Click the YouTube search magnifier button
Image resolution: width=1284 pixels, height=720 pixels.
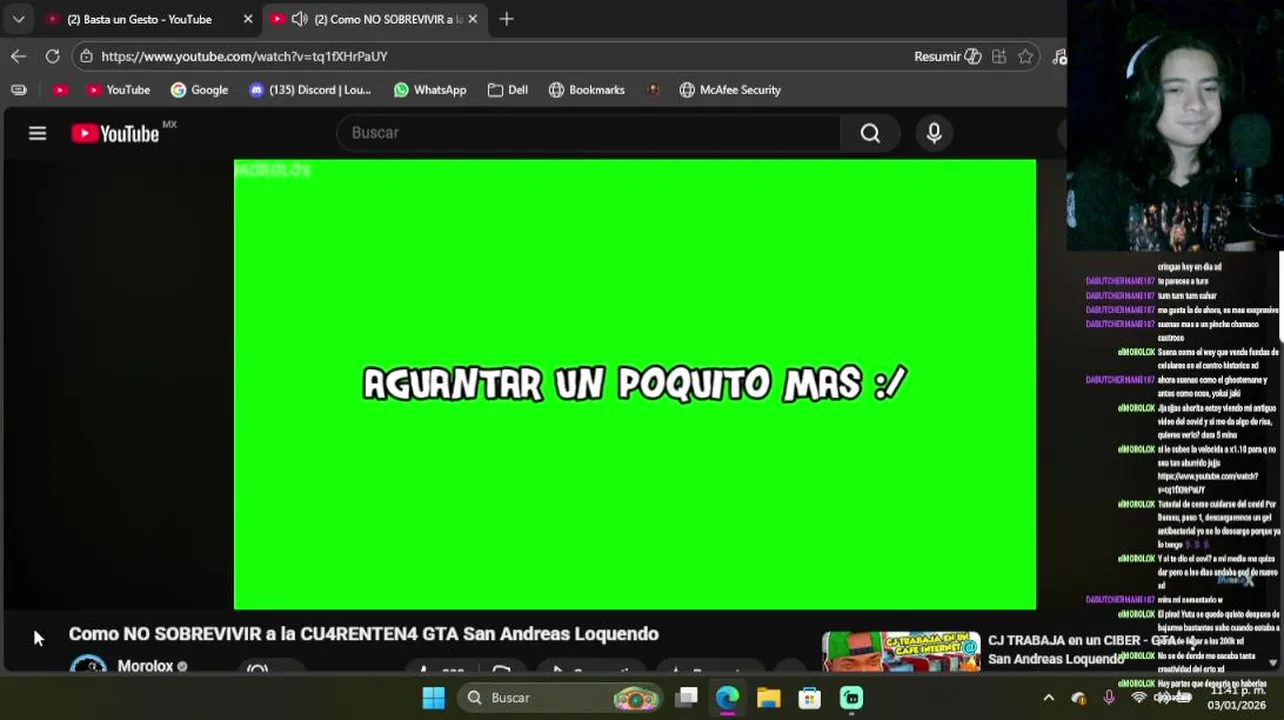coord(870,133)
